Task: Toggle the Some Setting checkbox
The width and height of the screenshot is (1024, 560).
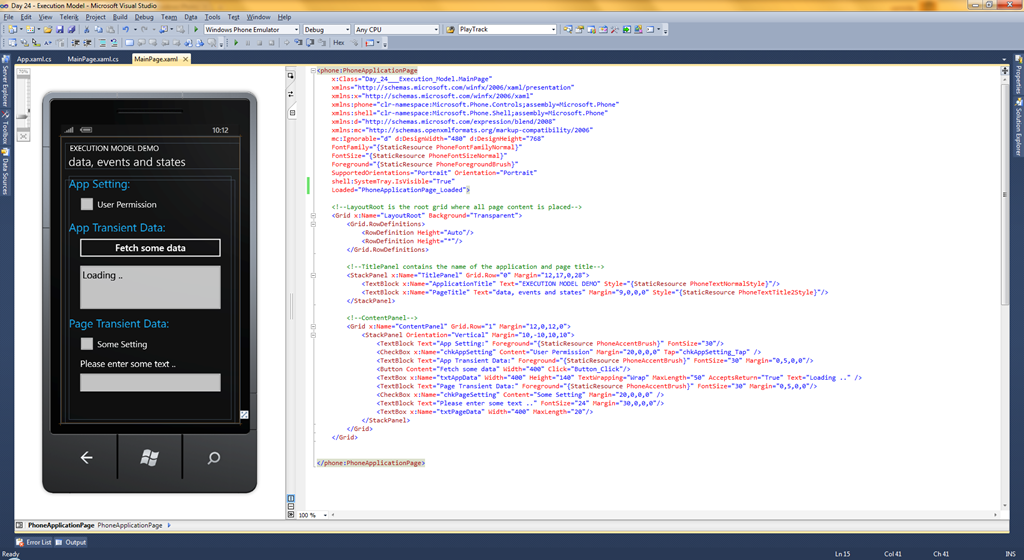Action: pyautogui.click(x=87, y=344)
